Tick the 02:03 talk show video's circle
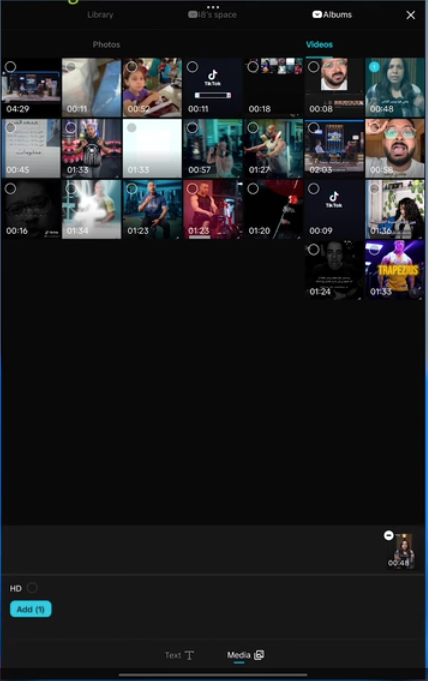Screen dimensions: 428x681 [313, 127]
